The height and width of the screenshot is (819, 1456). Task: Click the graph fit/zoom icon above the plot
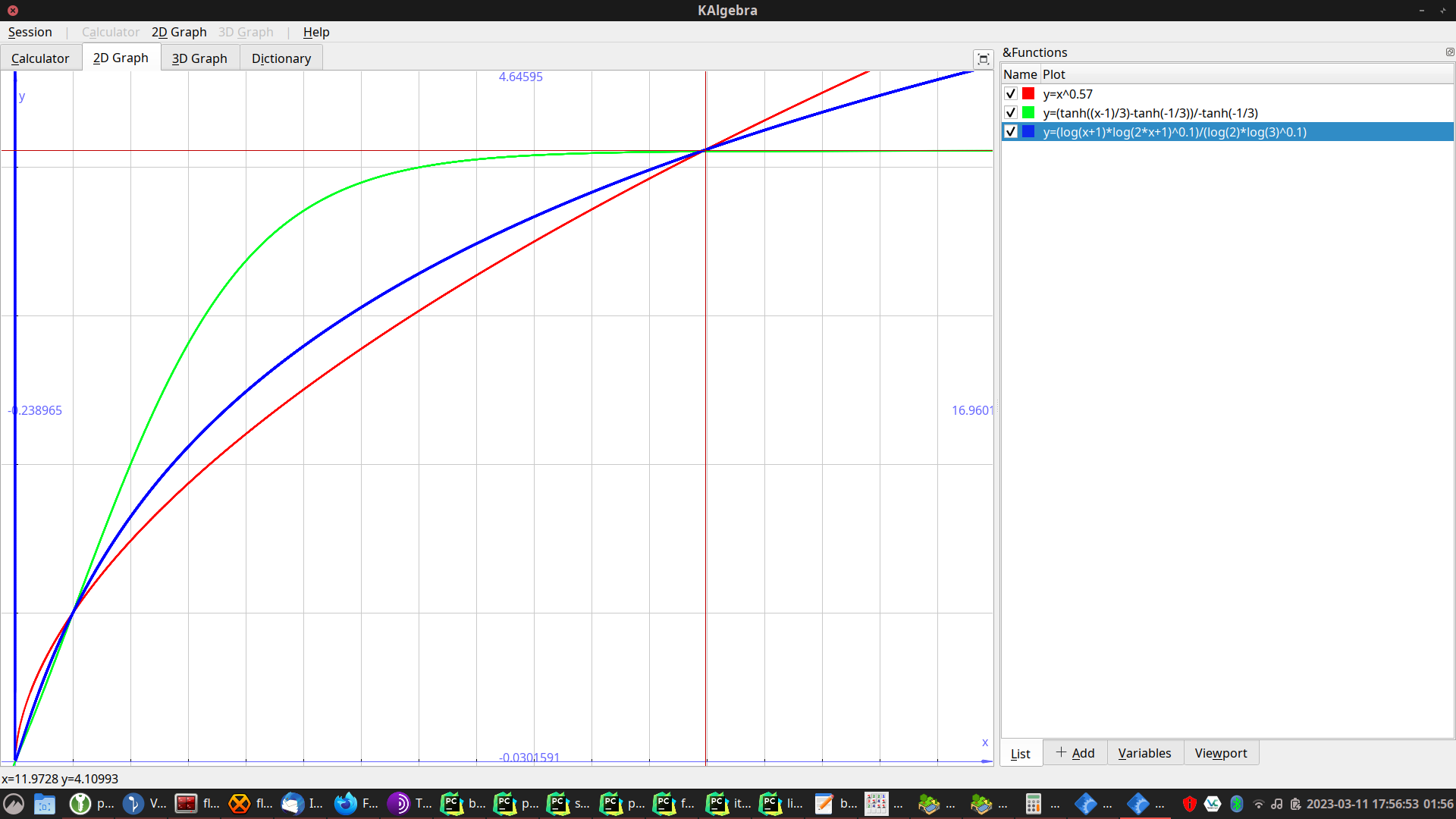(983, 59)
